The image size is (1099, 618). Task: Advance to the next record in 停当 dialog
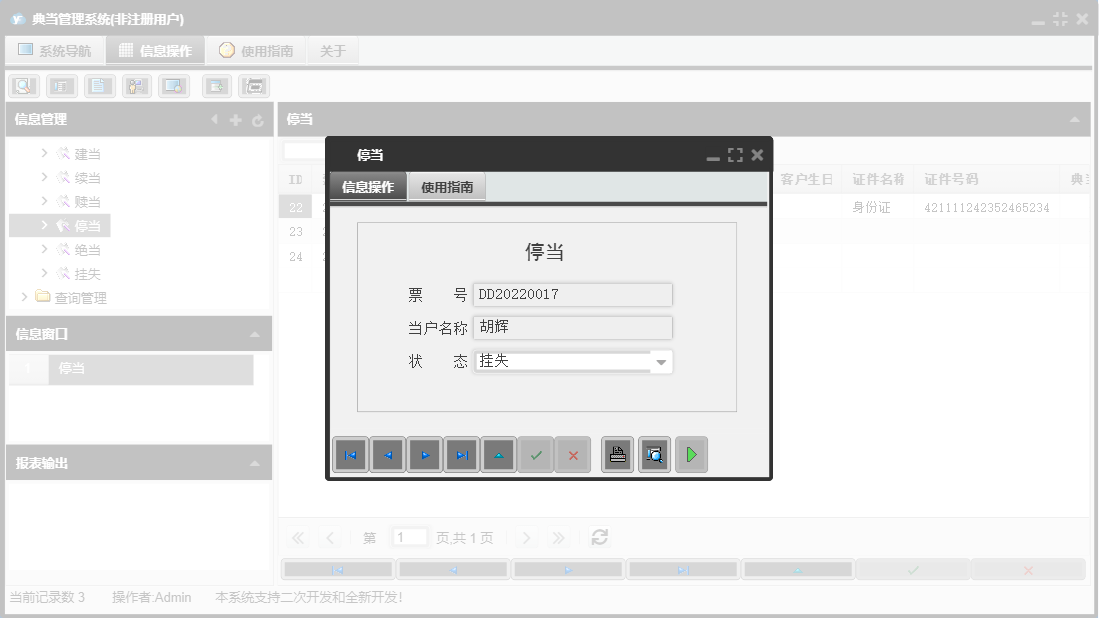click(x=424, y=455)
